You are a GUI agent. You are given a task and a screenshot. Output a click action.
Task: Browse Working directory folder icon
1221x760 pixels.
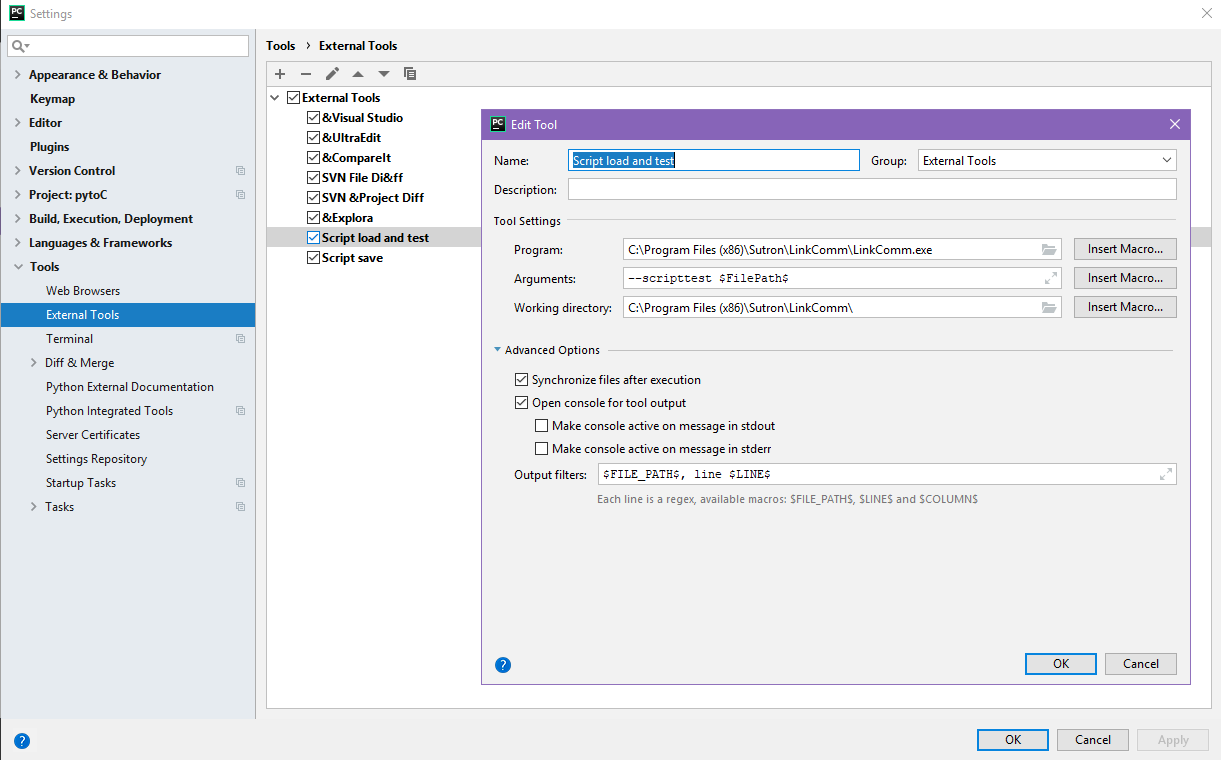click(1049, 307)
